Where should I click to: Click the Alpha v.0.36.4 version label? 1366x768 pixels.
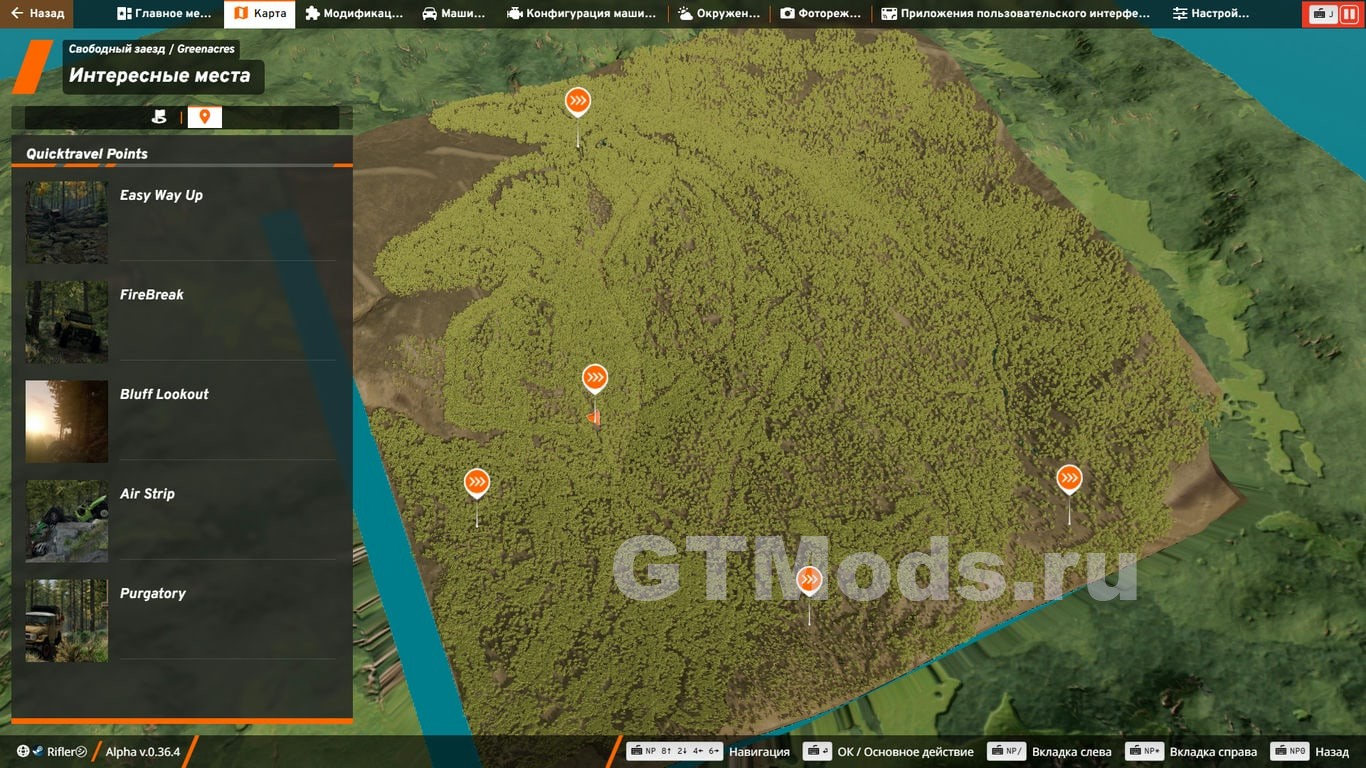pos(143,752)
